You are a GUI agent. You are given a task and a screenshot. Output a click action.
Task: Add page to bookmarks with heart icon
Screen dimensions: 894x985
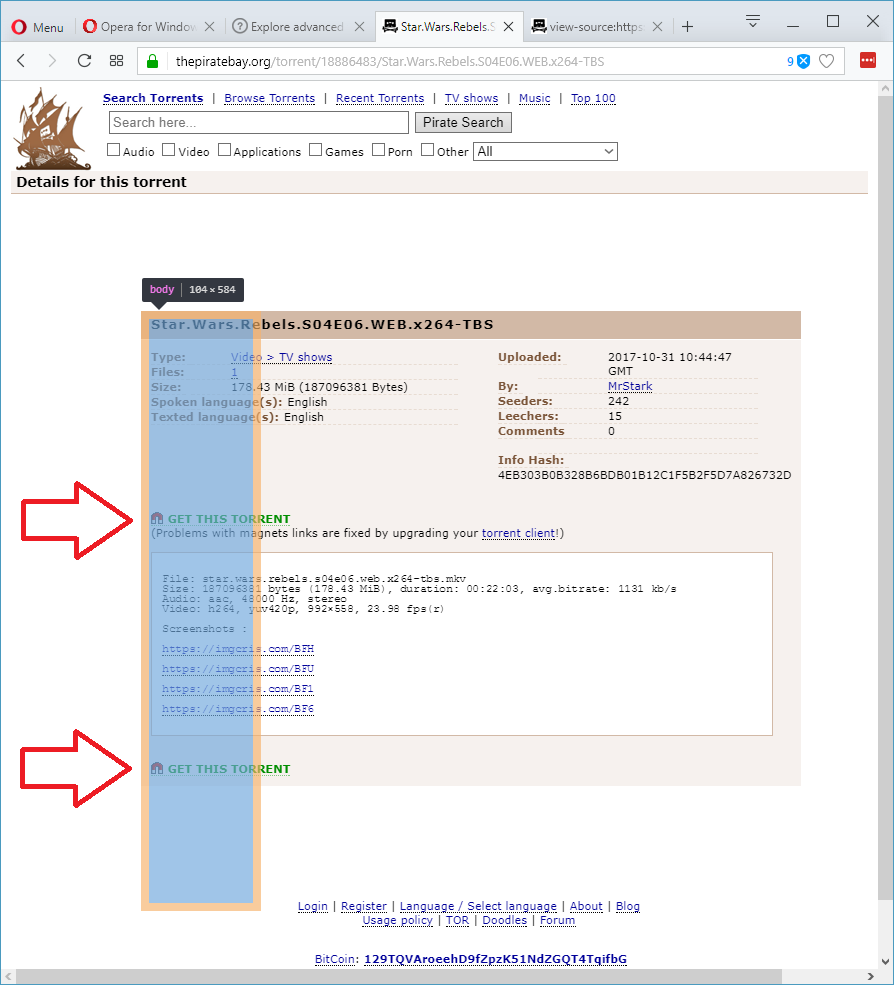coord(827,61)
